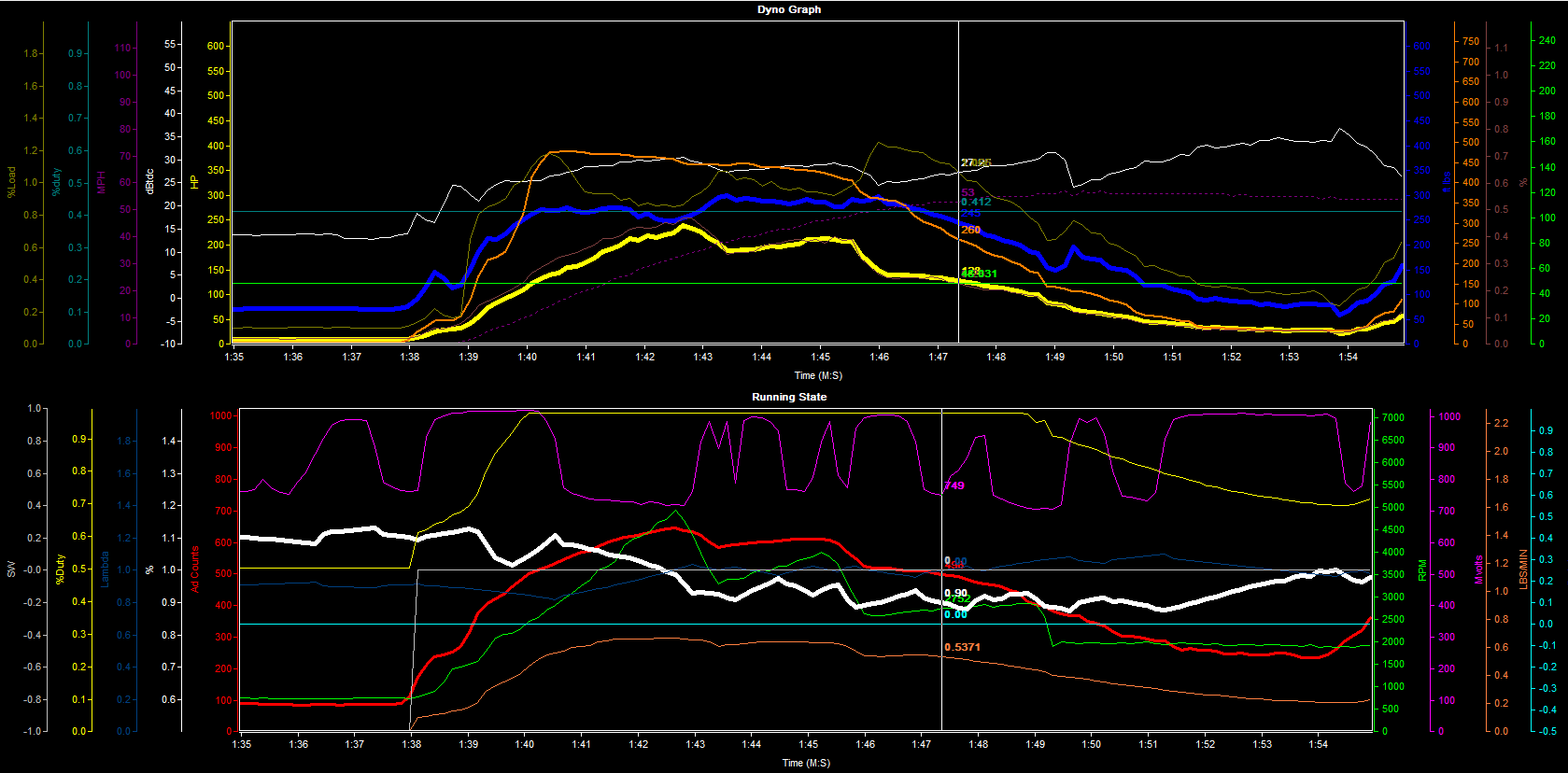The image size is (1568, 773).
Task: Select the yellow HP axis label
Action: click(194, 182)
